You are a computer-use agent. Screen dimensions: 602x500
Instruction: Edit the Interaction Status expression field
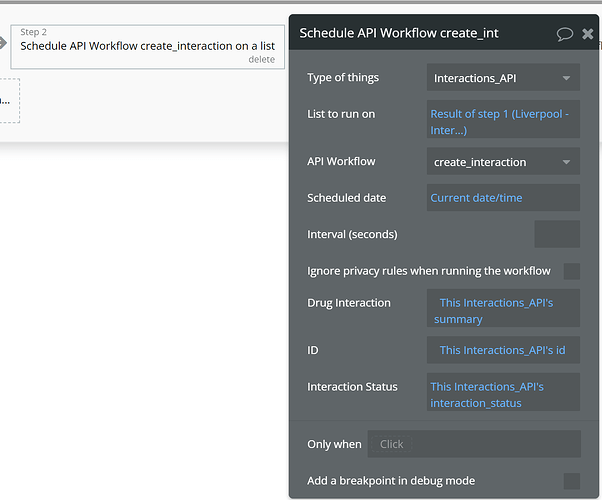point(502,394)
